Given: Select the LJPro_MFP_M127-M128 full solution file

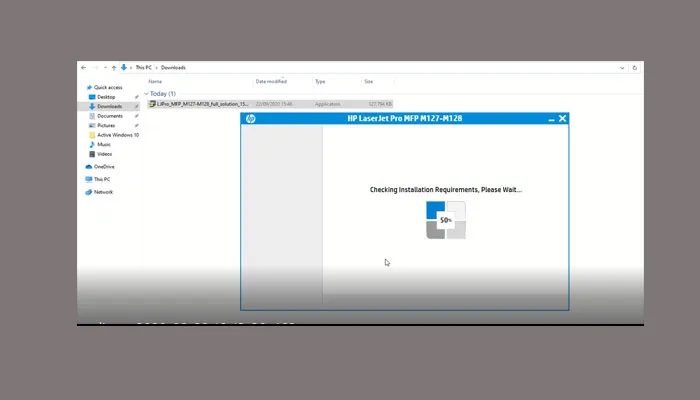Looking at the screenshot, I should click(198, 103).
